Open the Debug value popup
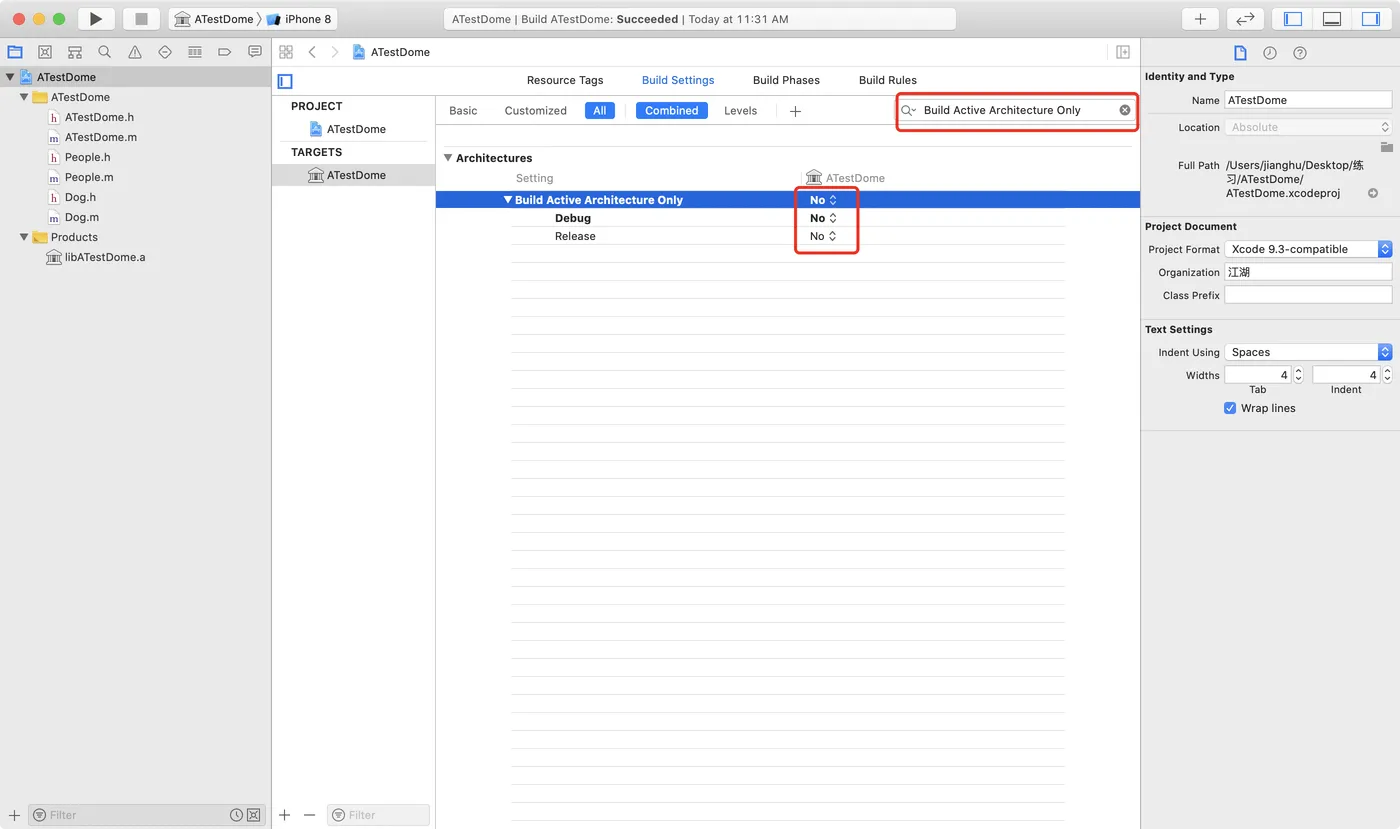1400x829 pixels. (x=823, y=218)
